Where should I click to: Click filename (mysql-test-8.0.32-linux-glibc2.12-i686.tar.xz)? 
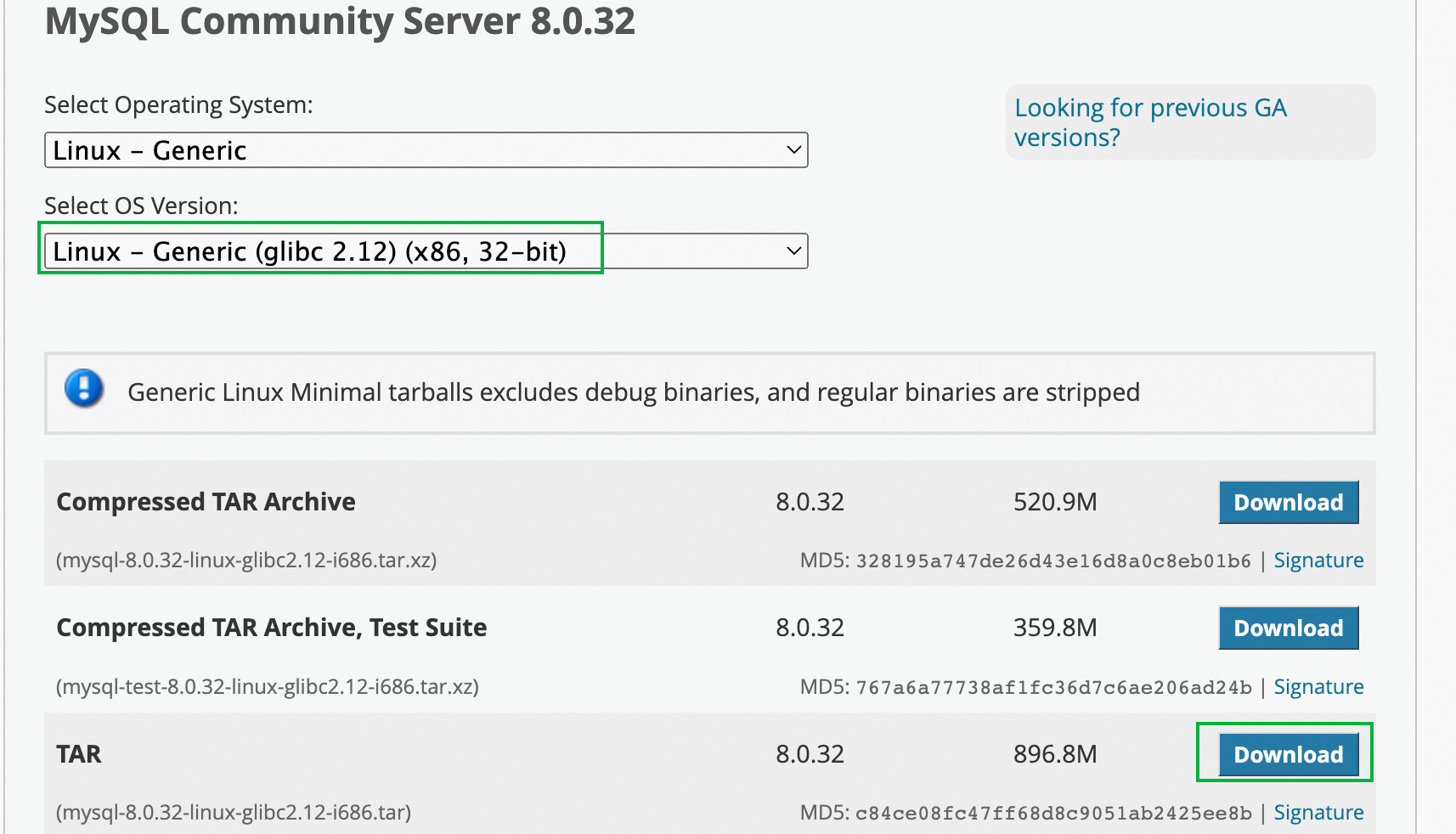point(267,686)
